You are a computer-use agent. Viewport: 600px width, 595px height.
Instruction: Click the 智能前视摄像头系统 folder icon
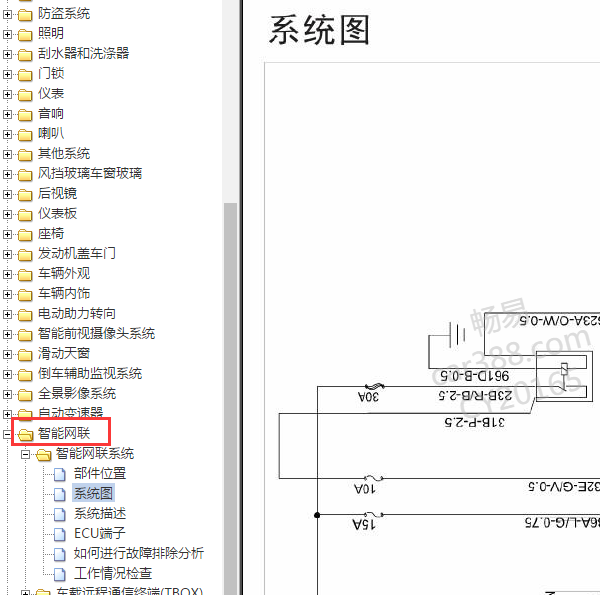25,335
